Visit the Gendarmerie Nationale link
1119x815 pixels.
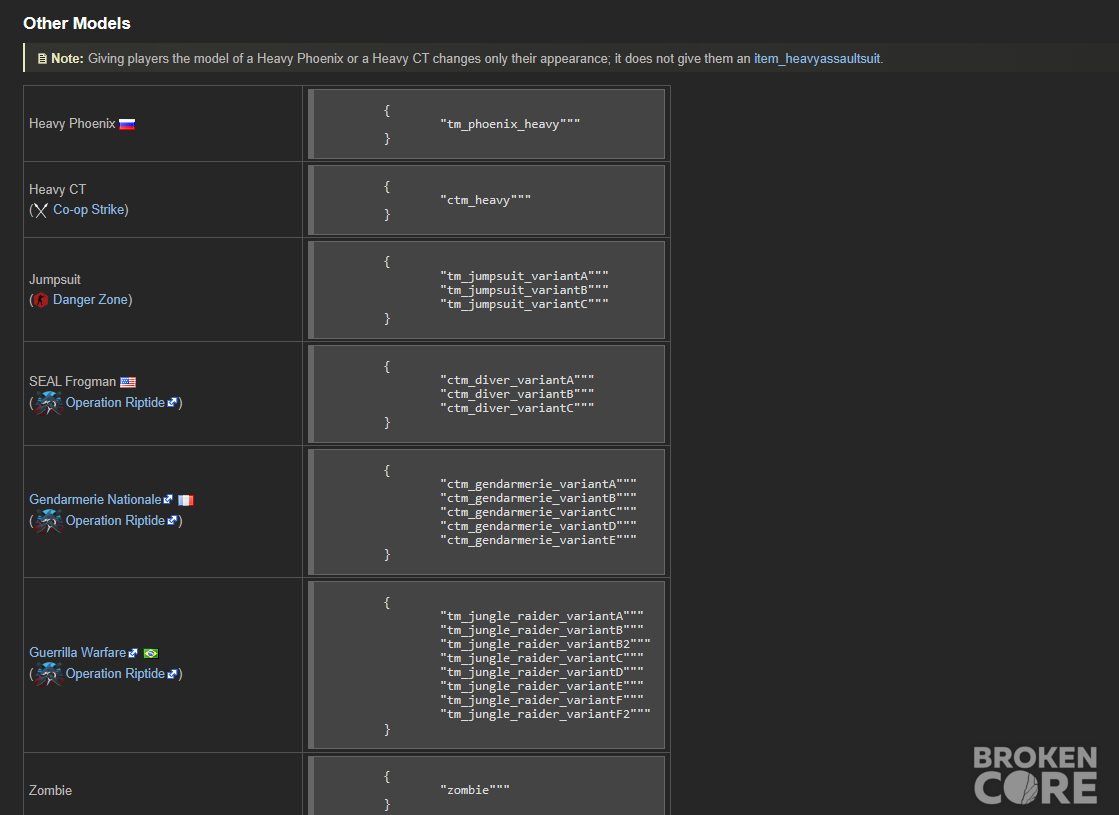tap(96, 500)
